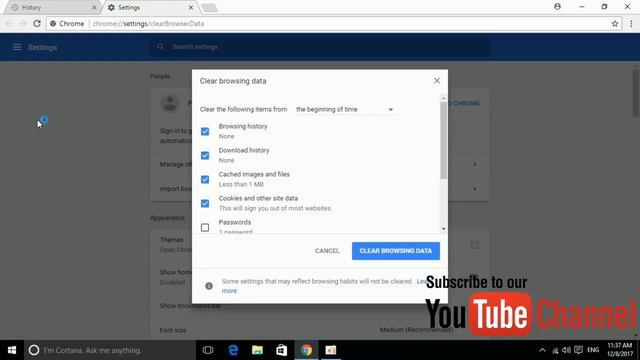640x360 pixels.
Task: Close the Clear browsing data dialog
Action: tap(437, 80)
